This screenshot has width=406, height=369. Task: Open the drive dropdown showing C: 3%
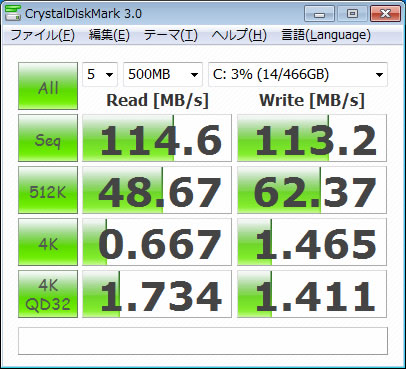coord(298,74)
